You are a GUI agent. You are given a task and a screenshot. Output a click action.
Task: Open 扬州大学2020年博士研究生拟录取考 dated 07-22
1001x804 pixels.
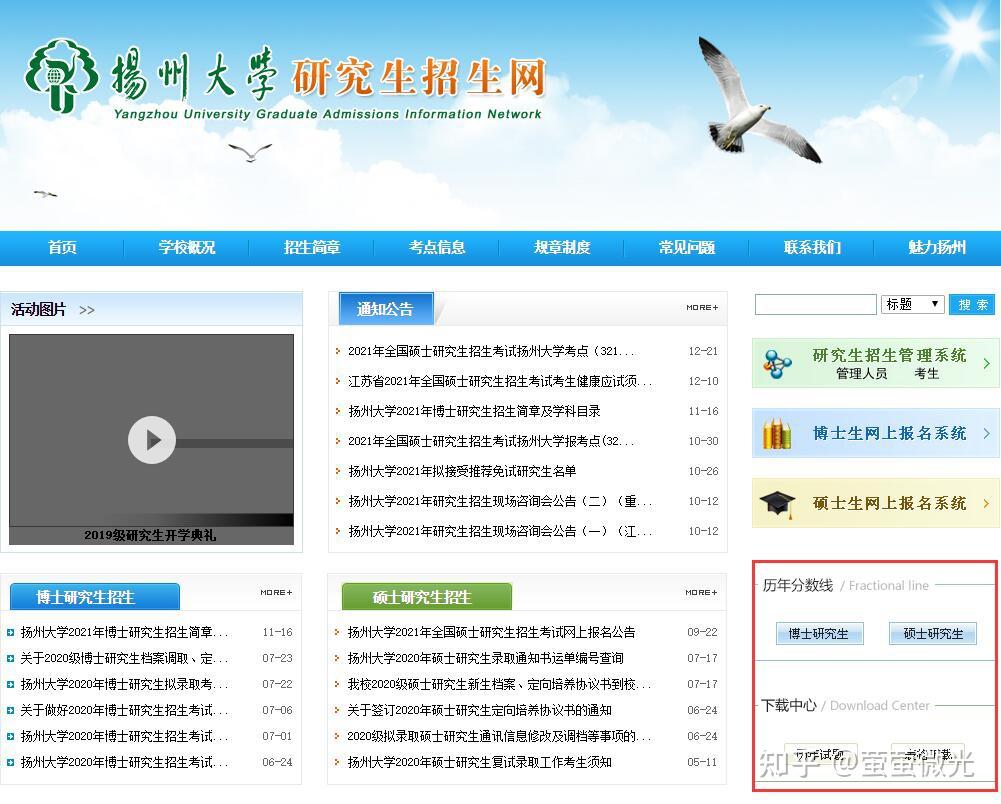tap(124, 685)
